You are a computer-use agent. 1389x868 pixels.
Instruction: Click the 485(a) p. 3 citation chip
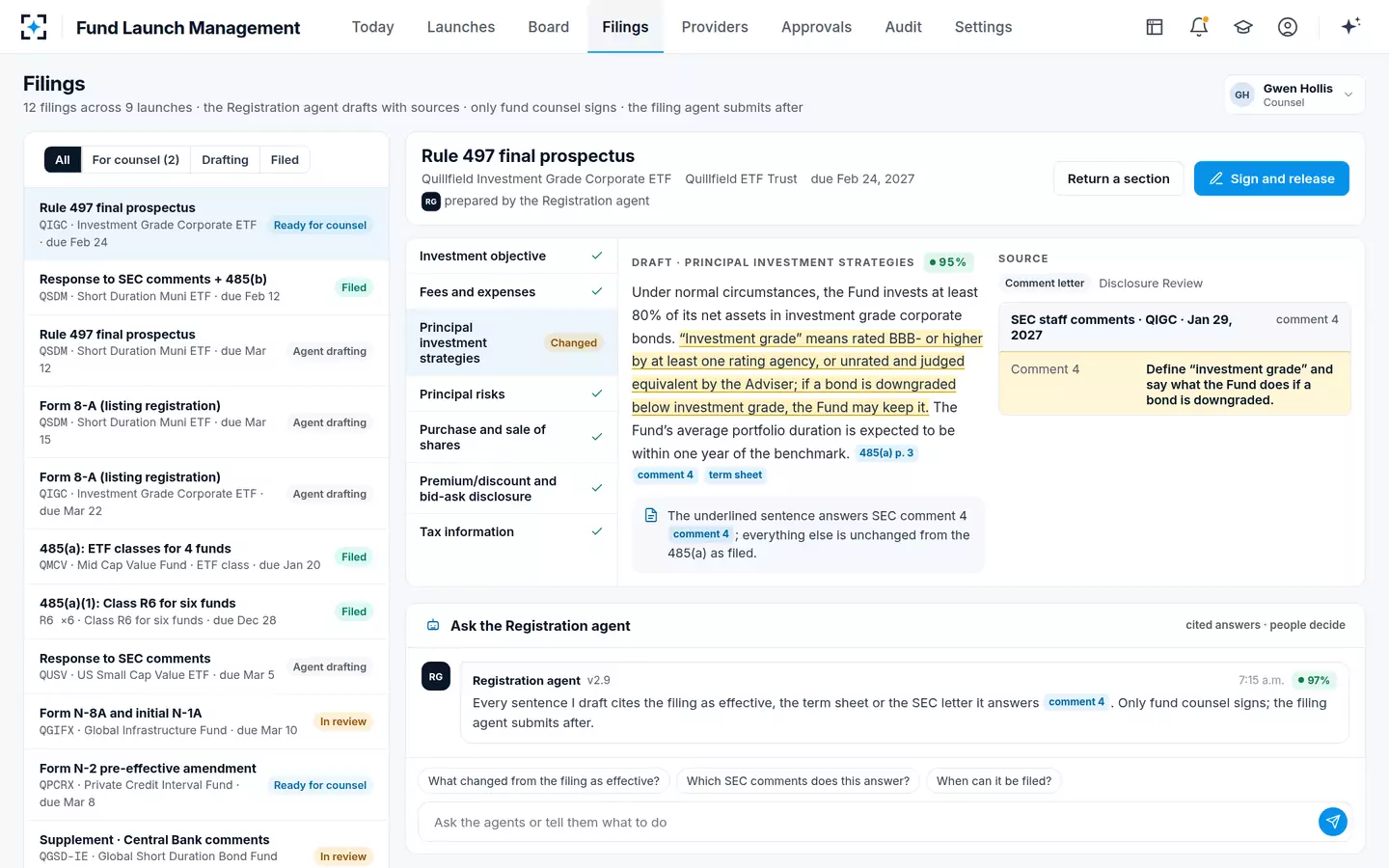coord(886,453)
